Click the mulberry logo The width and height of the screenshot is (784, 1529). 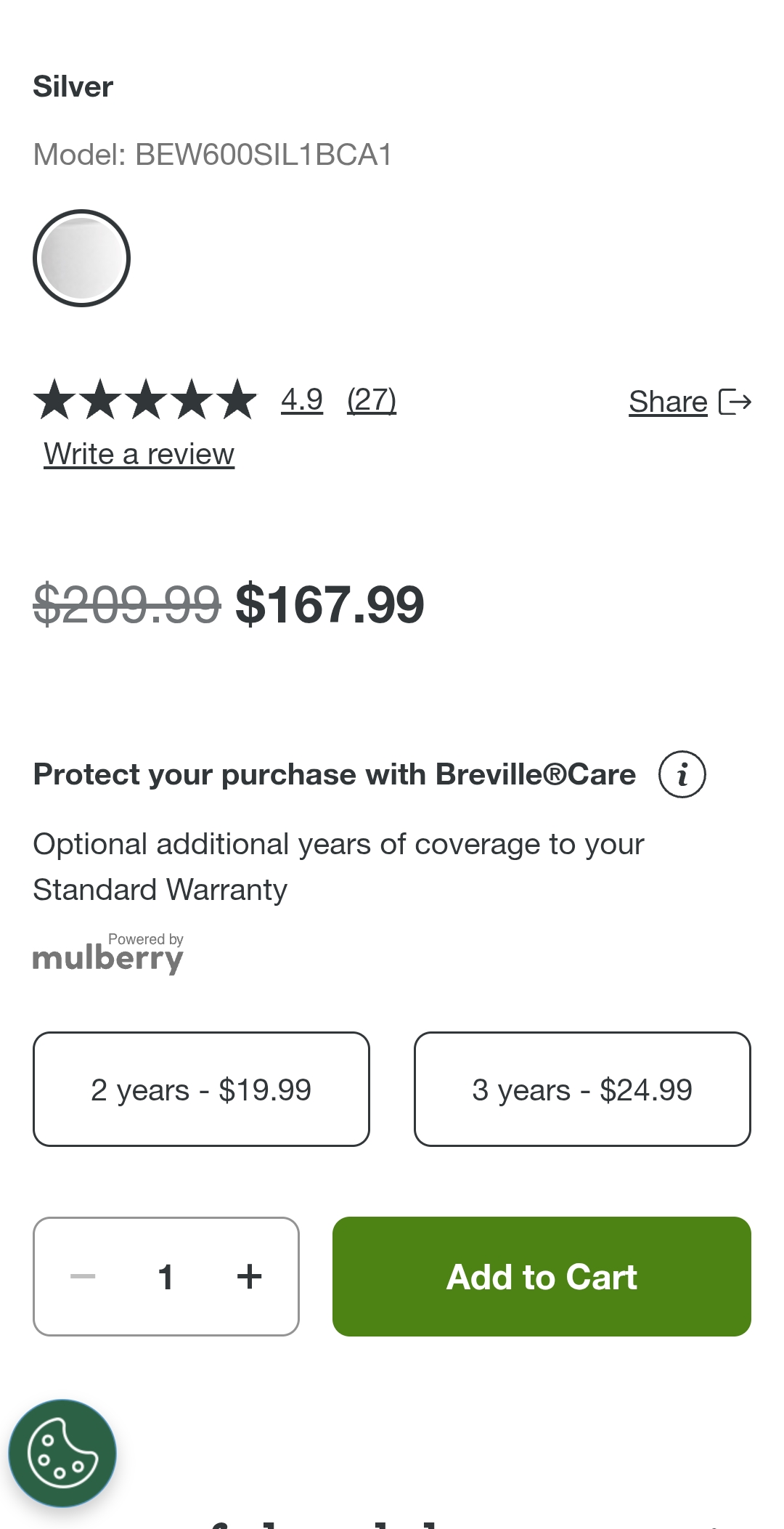point(108,954)
